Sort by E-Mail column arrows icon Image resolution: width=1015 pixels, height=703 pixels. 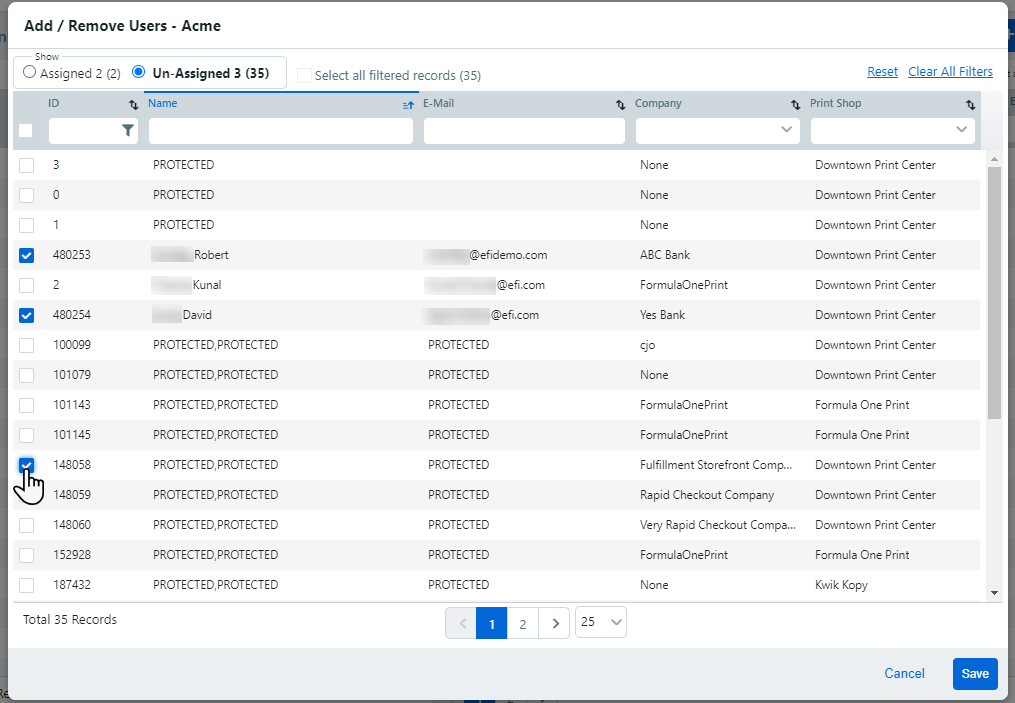620,104
